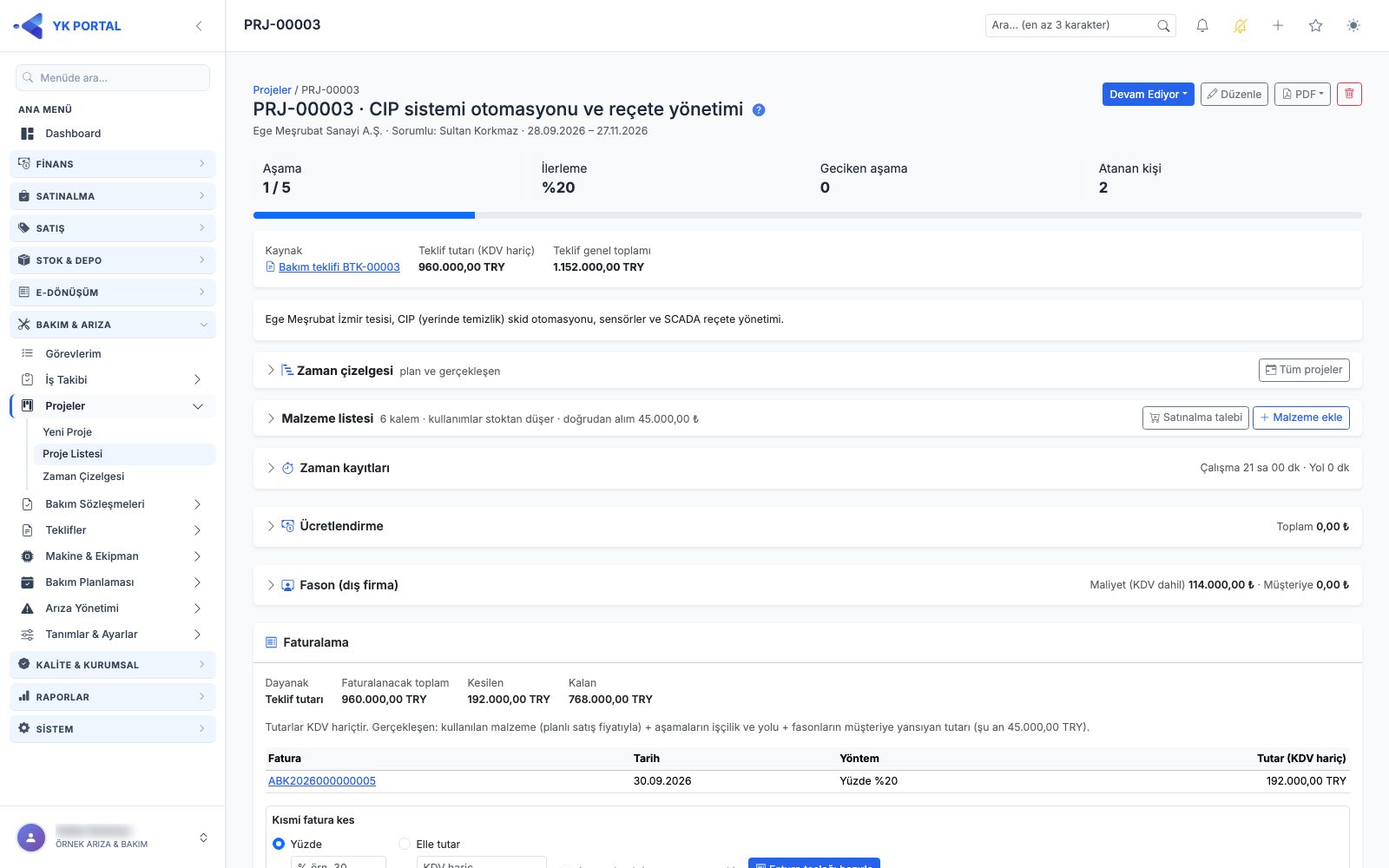Click the red trash delete icon
The height and width of the screenshot is (868, 1389).
1349,94
